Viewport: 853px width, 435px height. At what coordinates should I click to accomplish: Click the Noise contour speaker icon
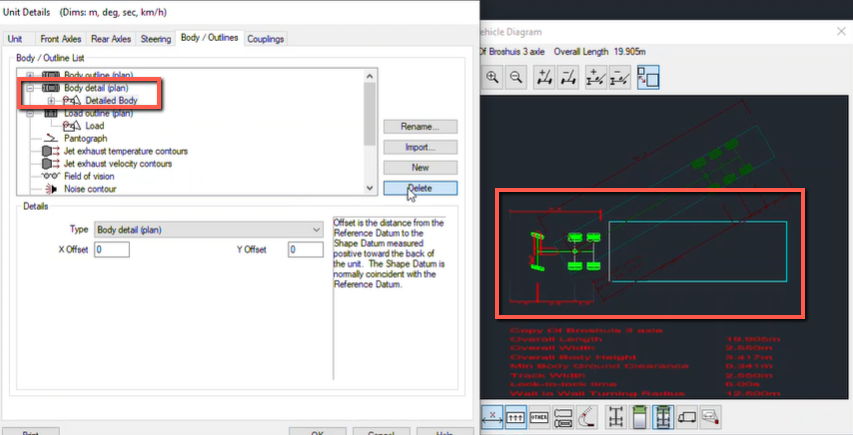[51, 189]
